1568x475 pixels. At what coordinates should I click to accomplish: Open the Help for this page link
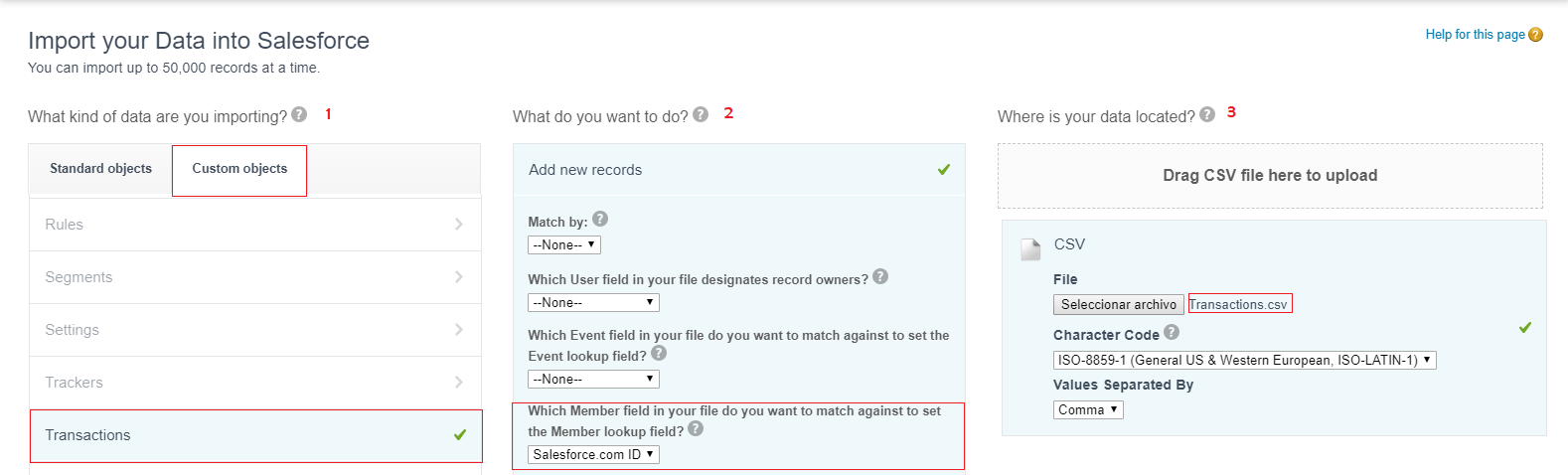click(1476, 35)
